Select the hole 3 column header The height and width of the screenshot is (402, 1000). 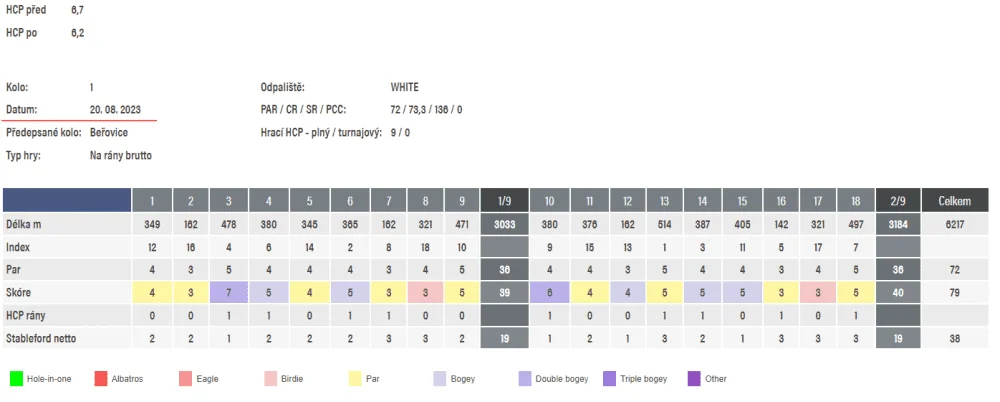(229, 200)
